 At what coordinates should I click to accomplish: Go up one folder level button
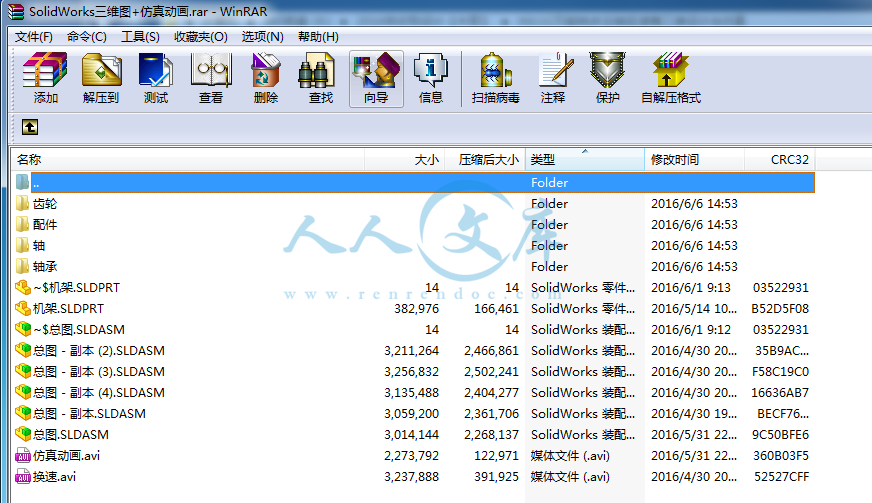30,127
